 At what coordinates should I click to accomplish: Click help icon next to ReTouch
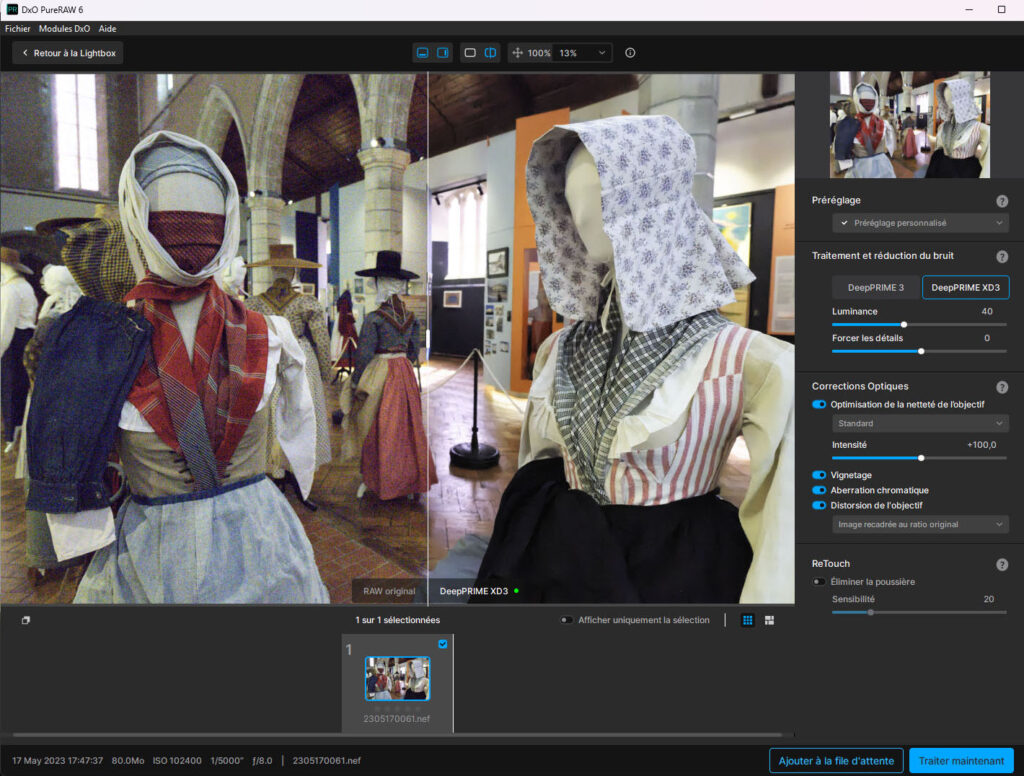1002,565
